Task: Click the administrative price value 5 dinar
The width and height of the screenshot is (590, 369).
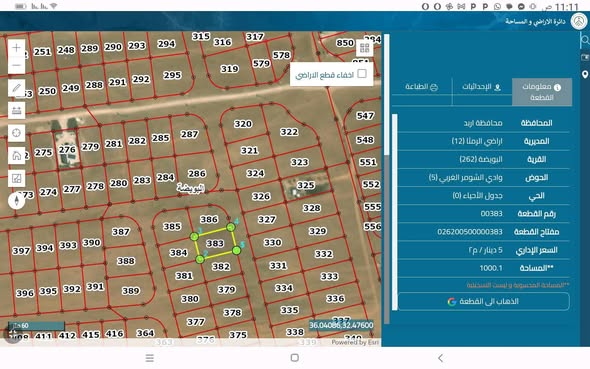Action: [485, 250]
